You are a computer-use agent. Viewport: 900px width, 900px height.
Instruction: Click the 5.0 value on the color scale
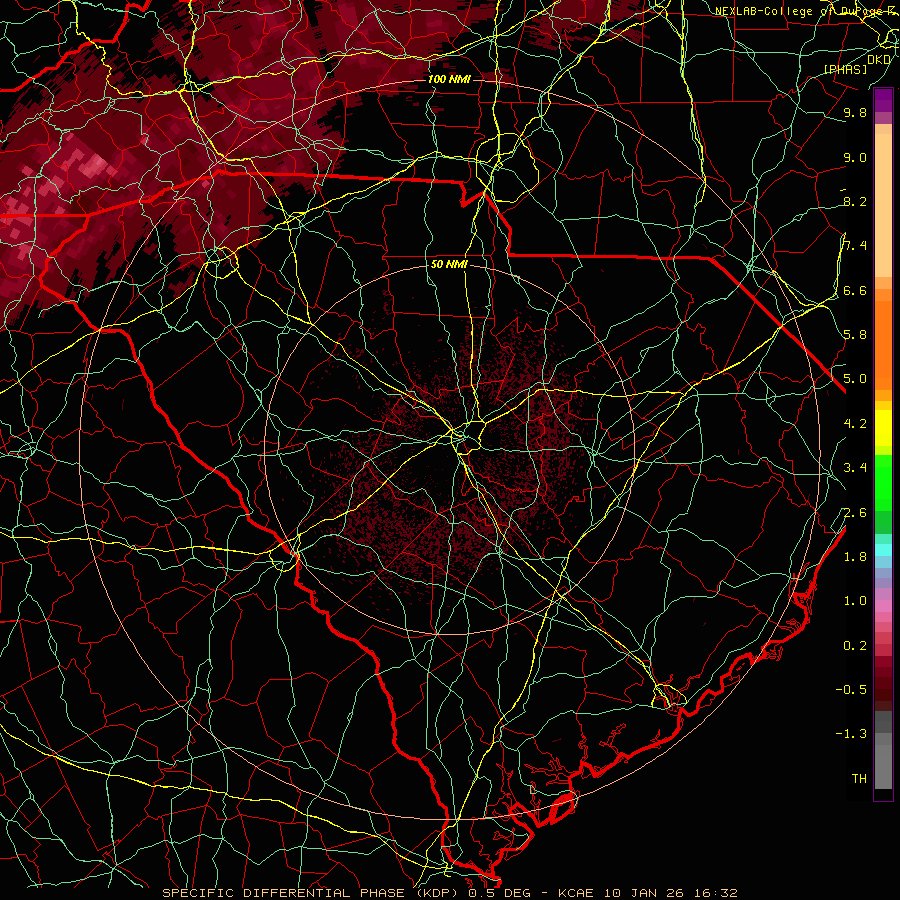[855, 379]
